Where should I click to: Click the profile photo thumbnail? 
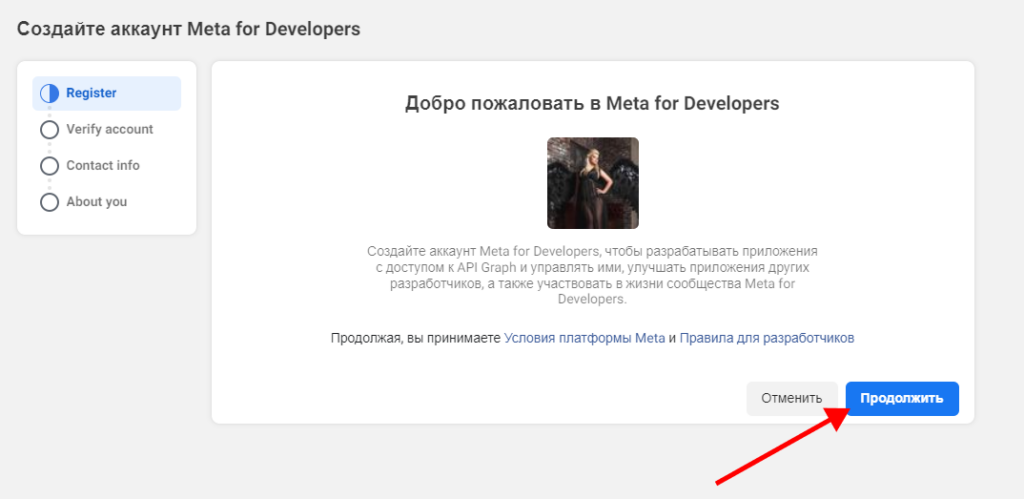tap(592, 183)
